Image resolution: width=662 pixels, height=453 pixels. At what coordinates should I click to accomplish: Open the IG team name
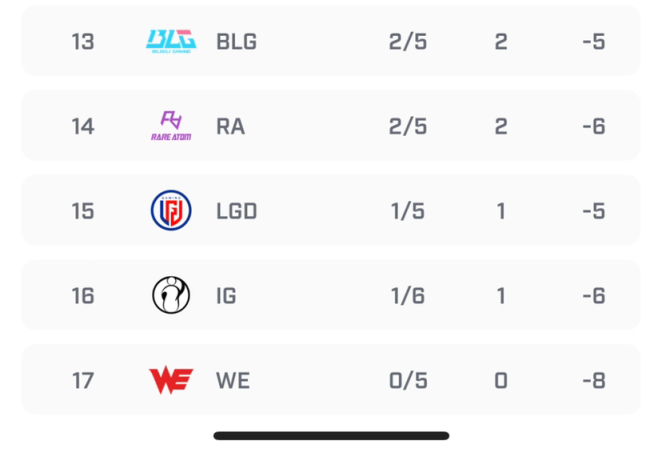pos(226,296)
